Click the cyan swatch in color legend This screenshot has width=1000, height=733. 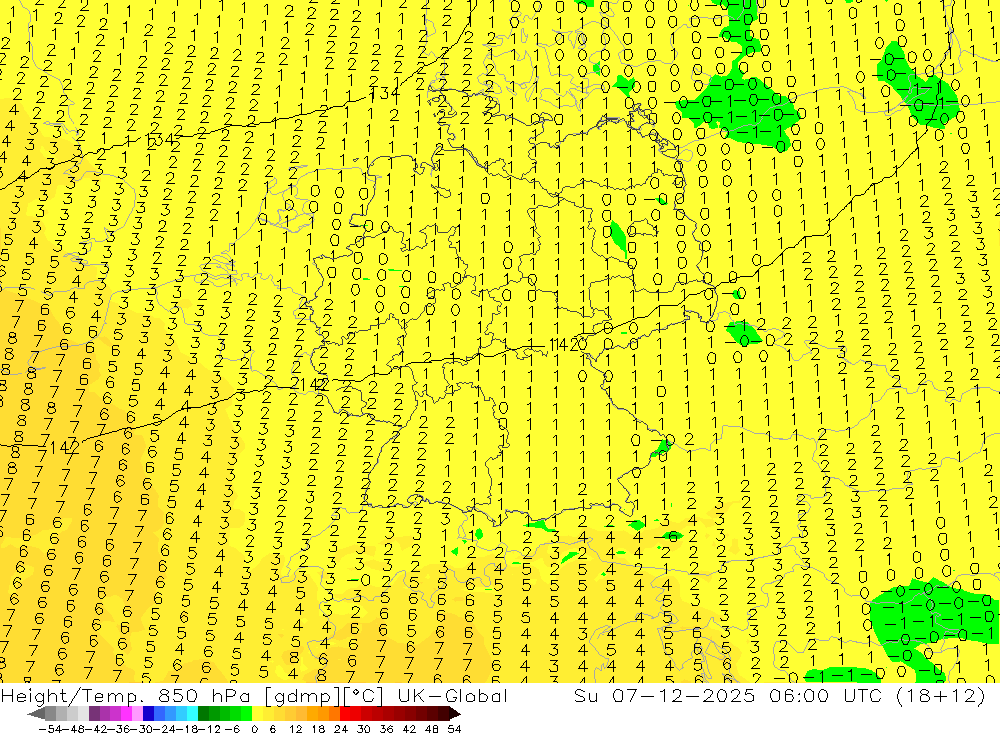coord(192,714)
